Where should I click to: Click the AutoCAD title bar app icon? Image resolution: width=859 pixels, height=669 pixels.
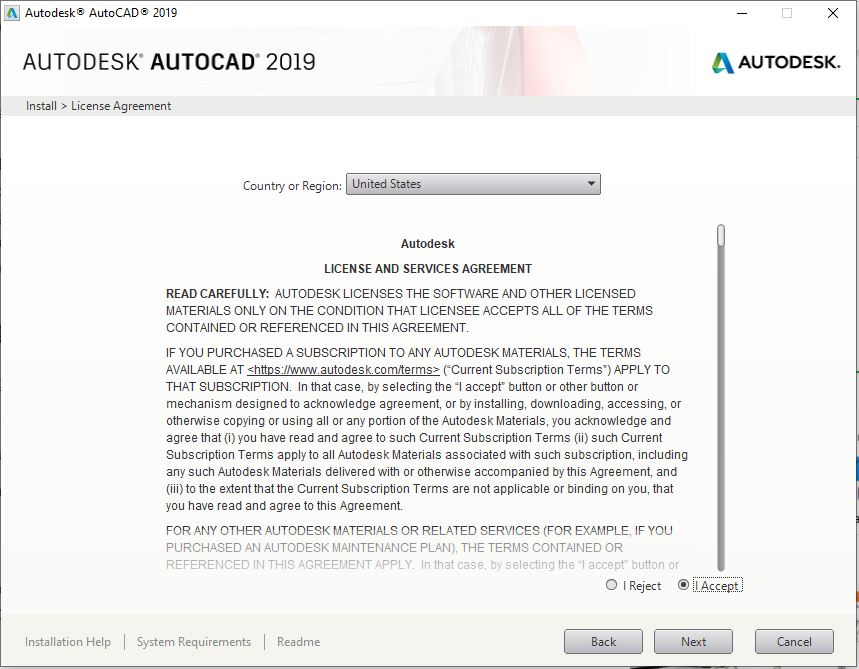[12, 13]
